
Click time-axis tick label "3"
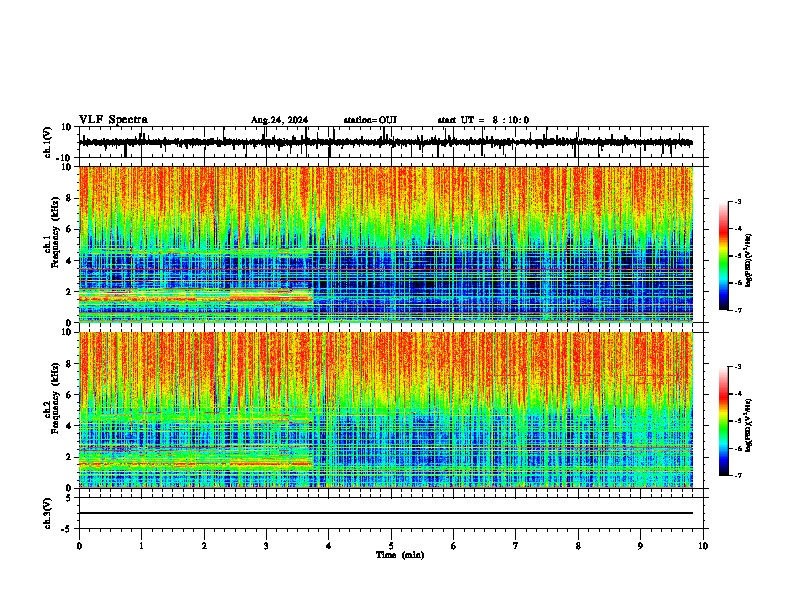[x=266, y=546]
